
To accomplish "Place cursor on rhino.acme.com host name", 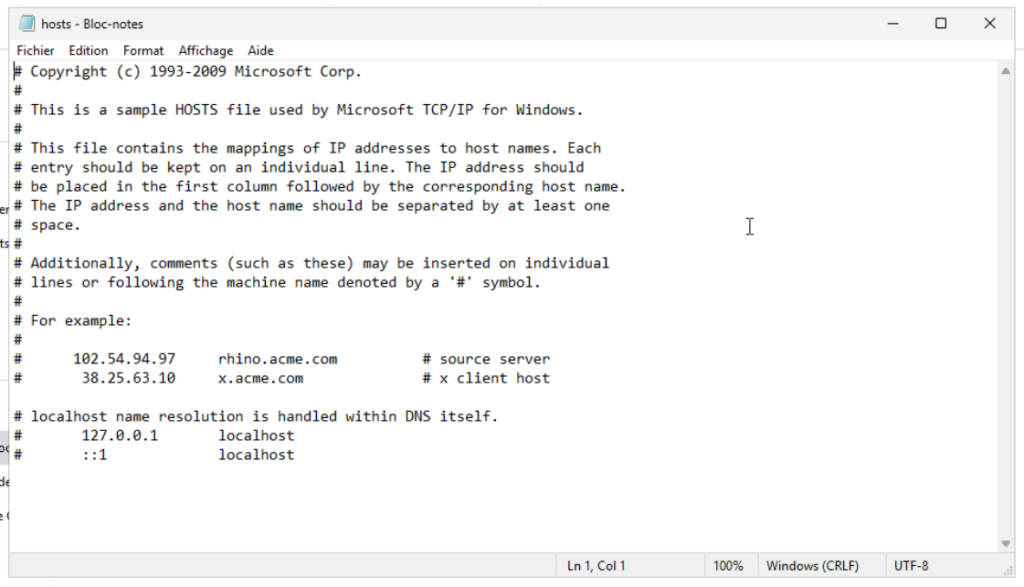I will (277, 359).
